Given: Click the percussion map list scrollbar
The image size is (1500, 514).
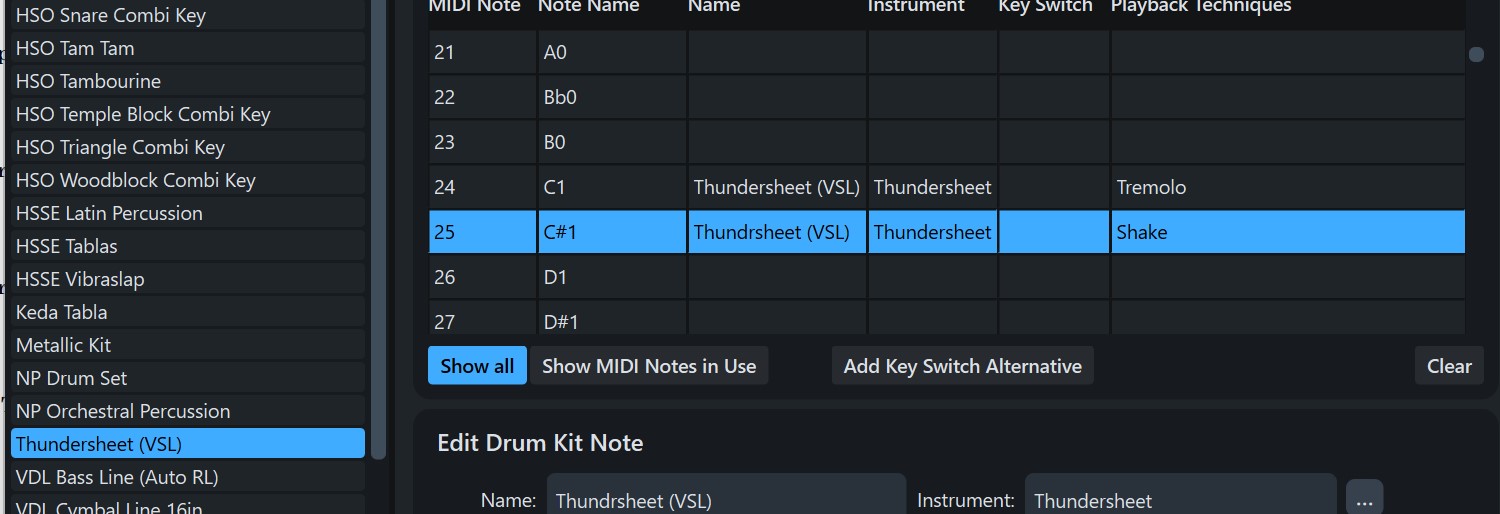Looking at the screenshot, I should [378, 230].
